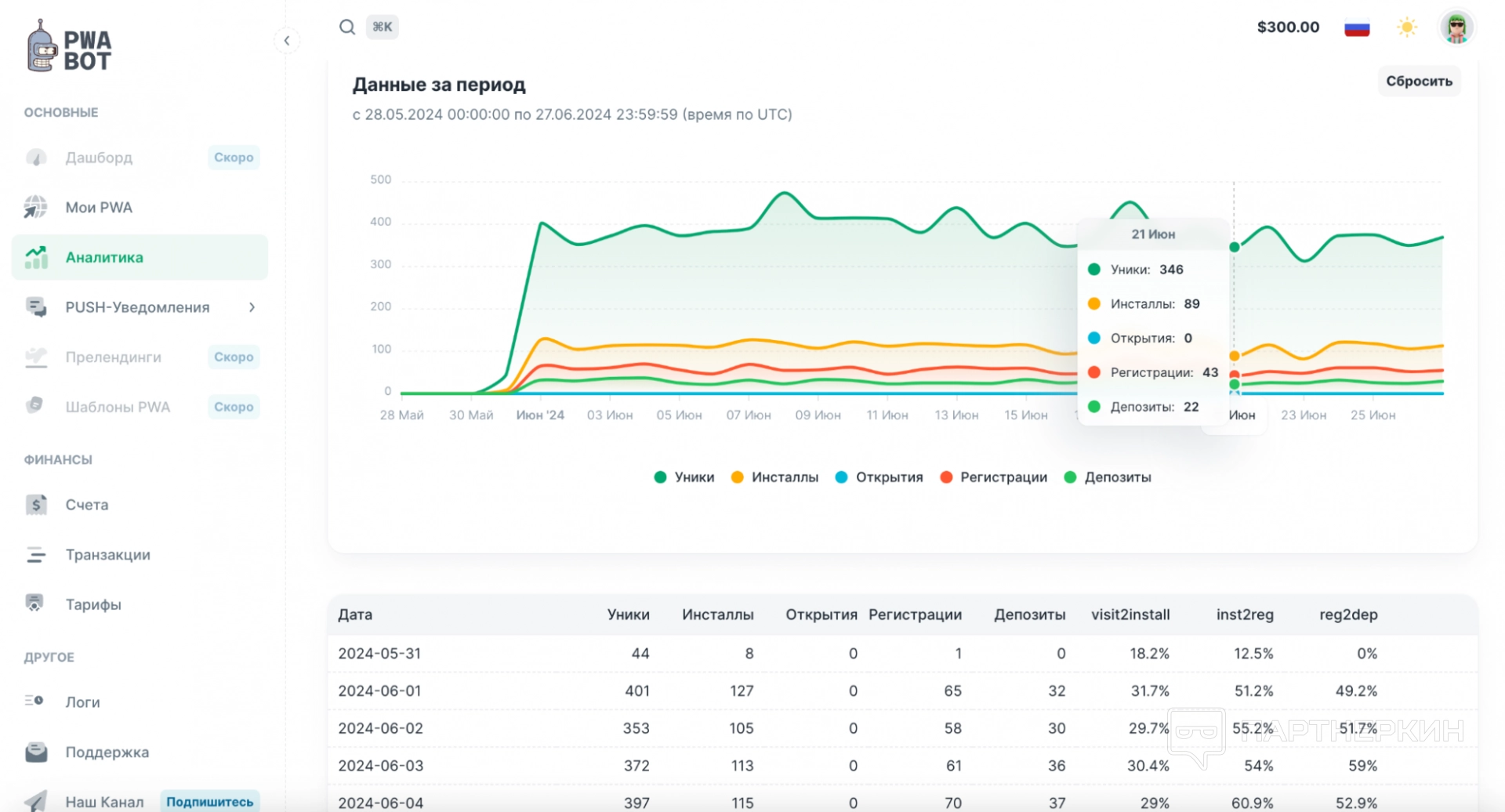Expand the PUSH-Уведомления submenu arrow

[252, 307]
